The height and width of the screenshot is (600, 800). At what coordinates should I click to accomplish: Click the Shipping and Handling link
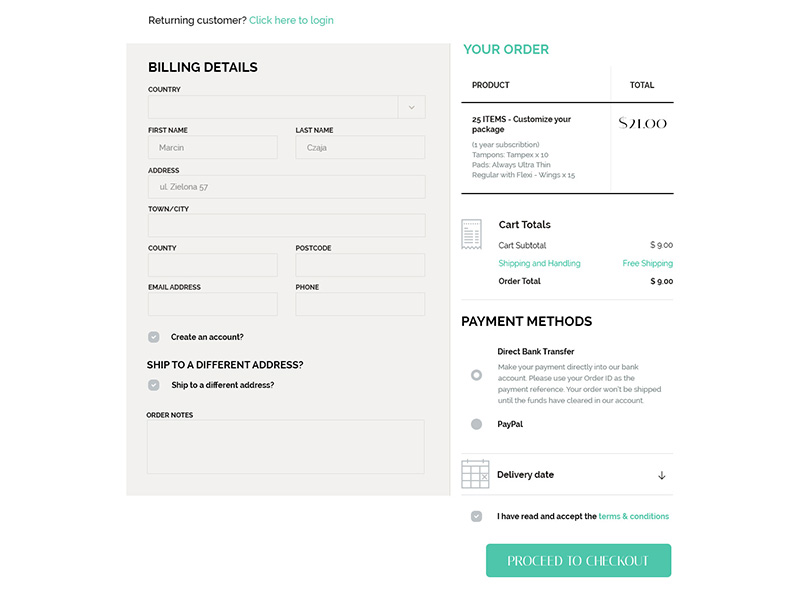coord(539,263)
